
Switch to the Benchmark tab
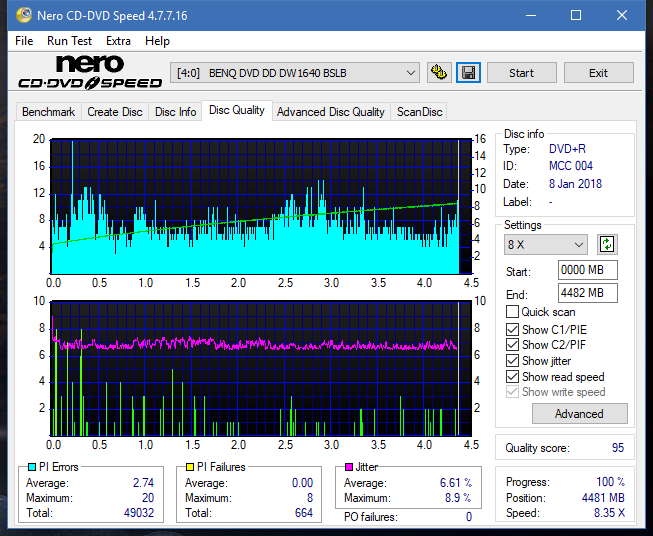click(x=49, y=112)
